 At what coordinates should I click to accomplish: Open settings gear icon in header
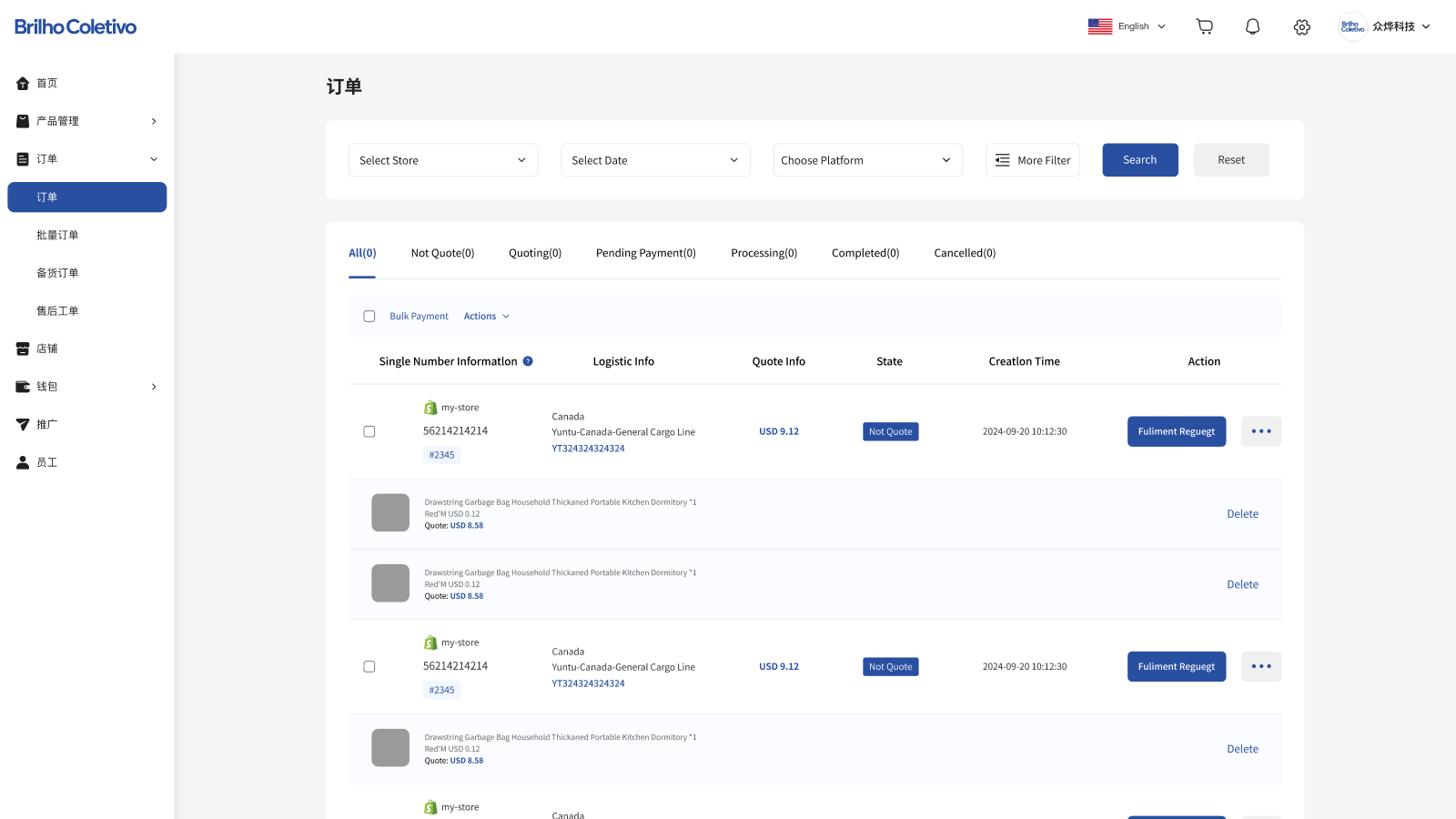(1301, 27)
